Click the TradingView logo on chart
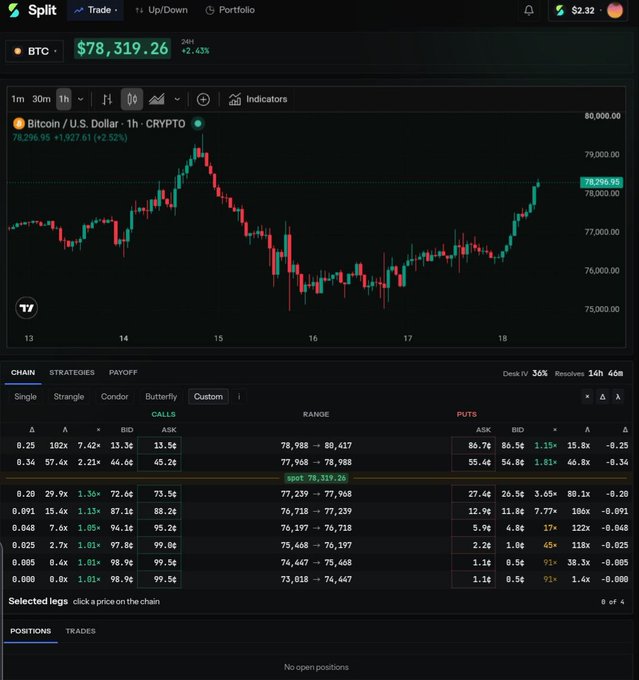Viewport: 639px width, 680px height. coord(26,308)
